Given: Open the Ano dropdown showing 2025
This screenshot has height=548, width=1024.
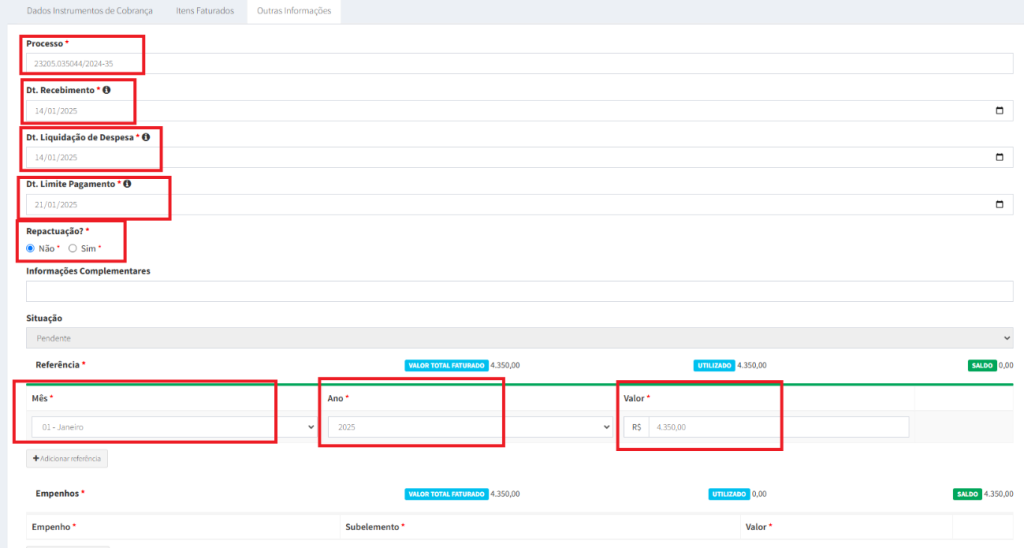Looking at the screenshot, I should click(469, 427).
